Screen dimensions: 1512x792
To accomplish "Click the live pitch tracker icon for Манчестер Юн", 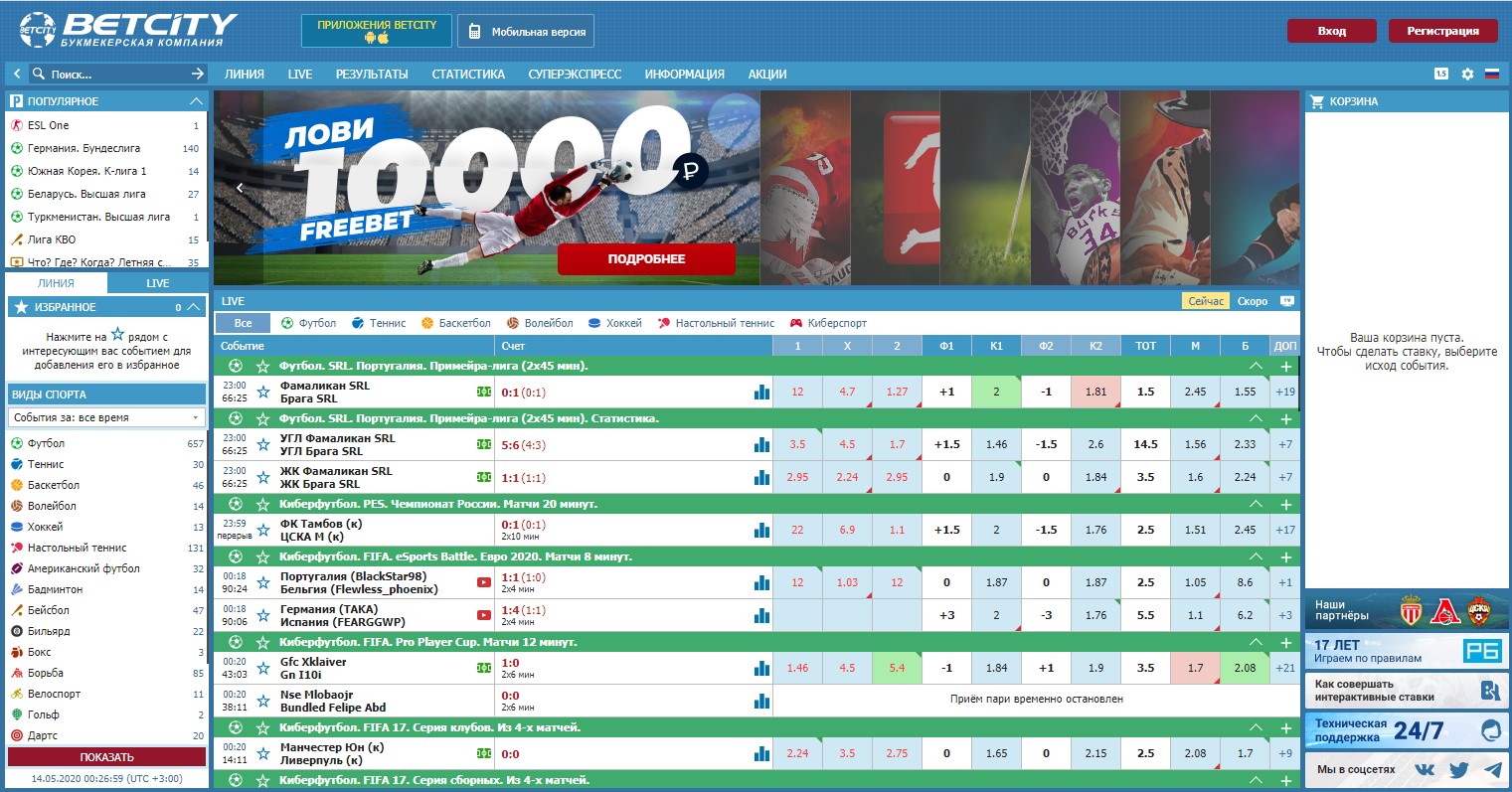I will click(x=484, y=753).
